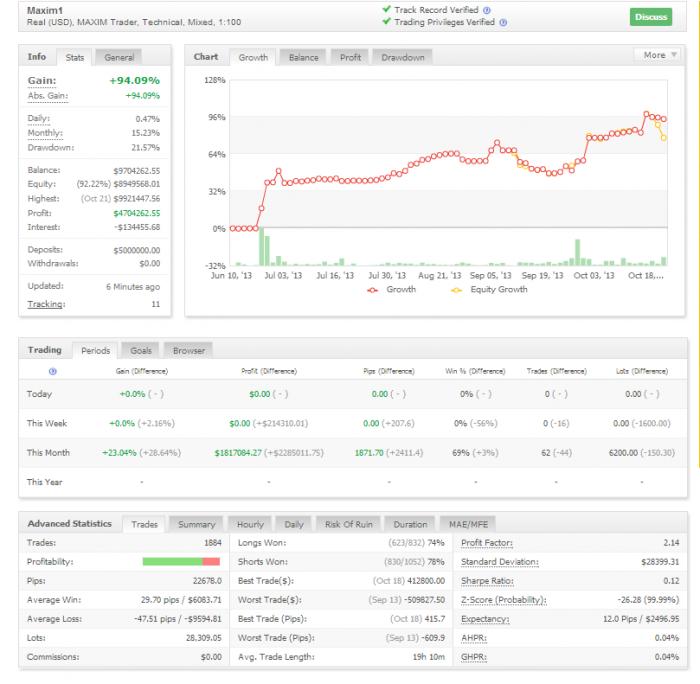Screen dimensions: 700x684
Task: Click the Gain value +94.09%
Action: click(134, 81)
